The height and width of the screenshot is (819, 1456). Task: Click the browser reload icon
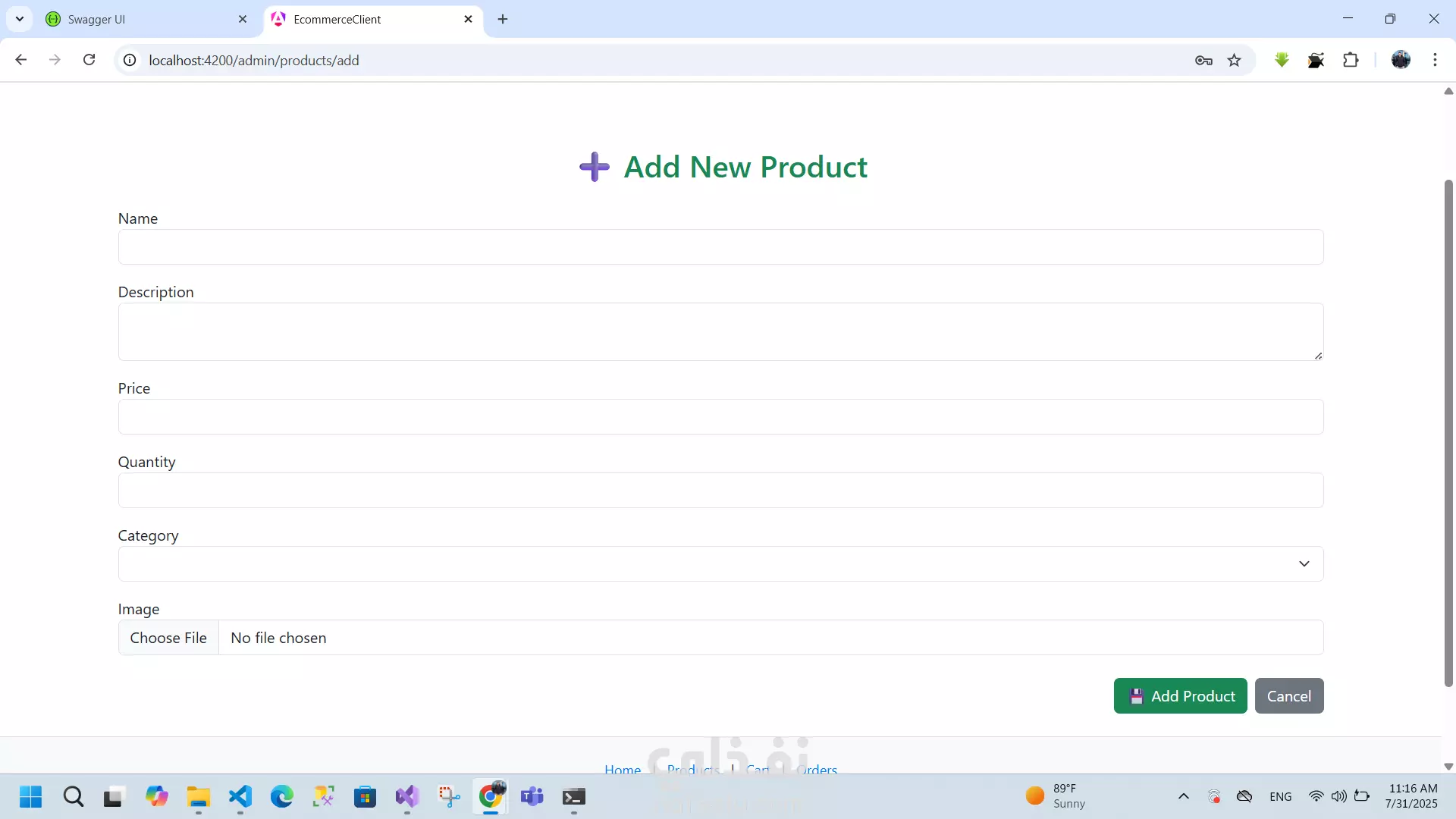click(89, 60)
